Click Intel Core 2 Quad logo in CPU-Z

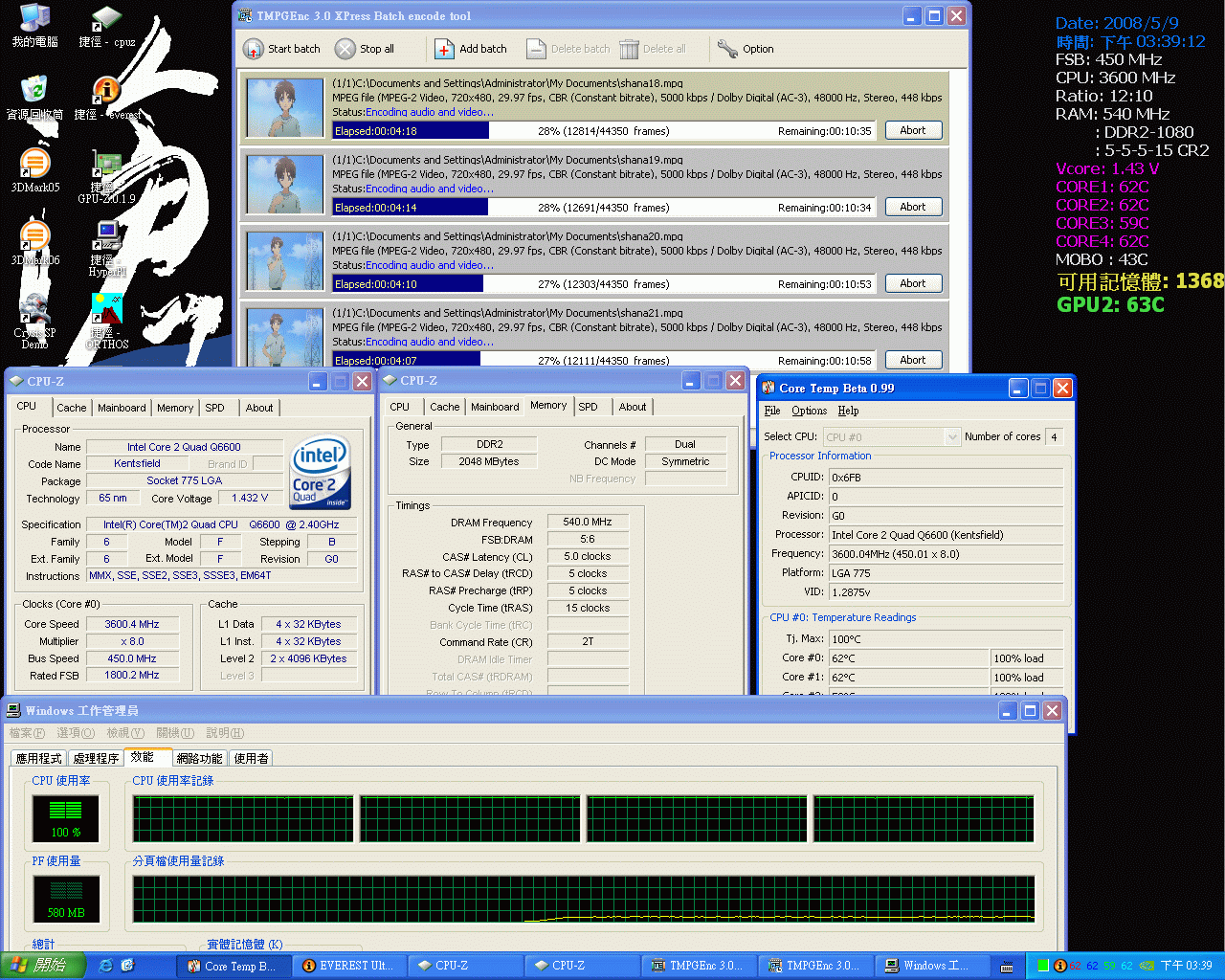tap(321, 474)
